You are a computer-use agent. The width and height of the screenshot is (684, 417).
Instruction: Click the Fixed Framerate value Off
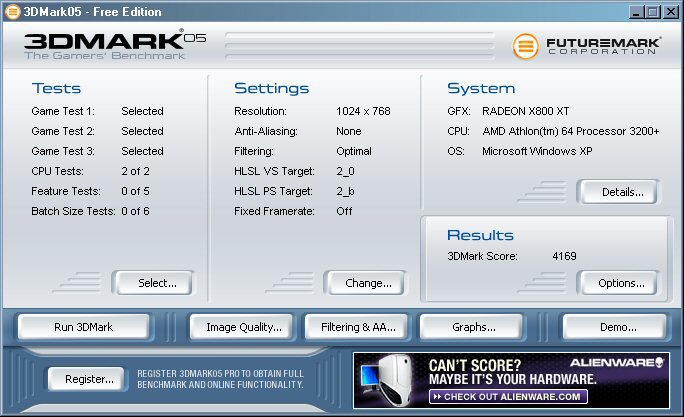pos(344,211)
